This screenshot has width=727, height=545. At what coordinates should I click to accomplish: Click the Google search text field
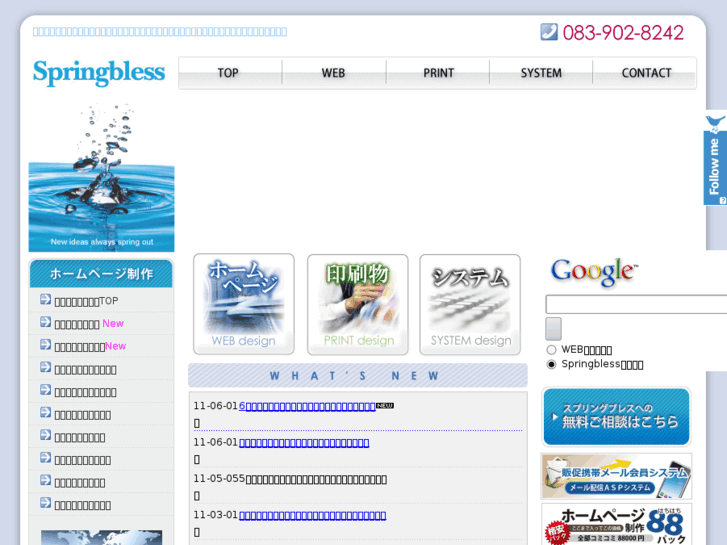coord(636,304)
